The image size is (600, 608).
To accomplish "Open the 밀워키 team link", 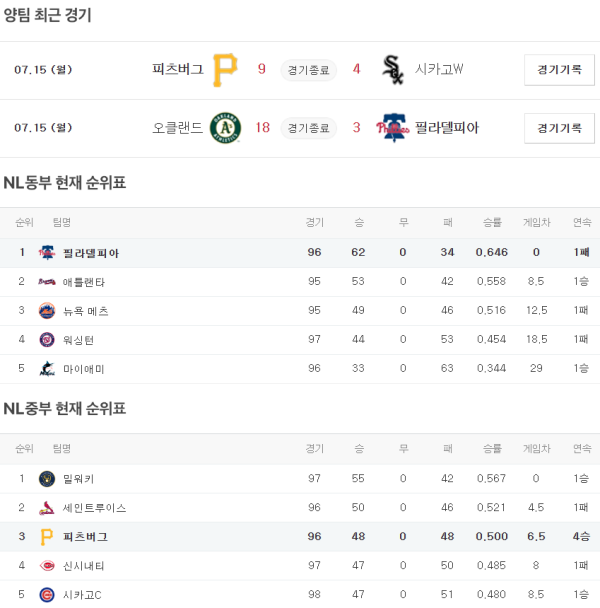I will pyautogui.click(x=78, y=479).
